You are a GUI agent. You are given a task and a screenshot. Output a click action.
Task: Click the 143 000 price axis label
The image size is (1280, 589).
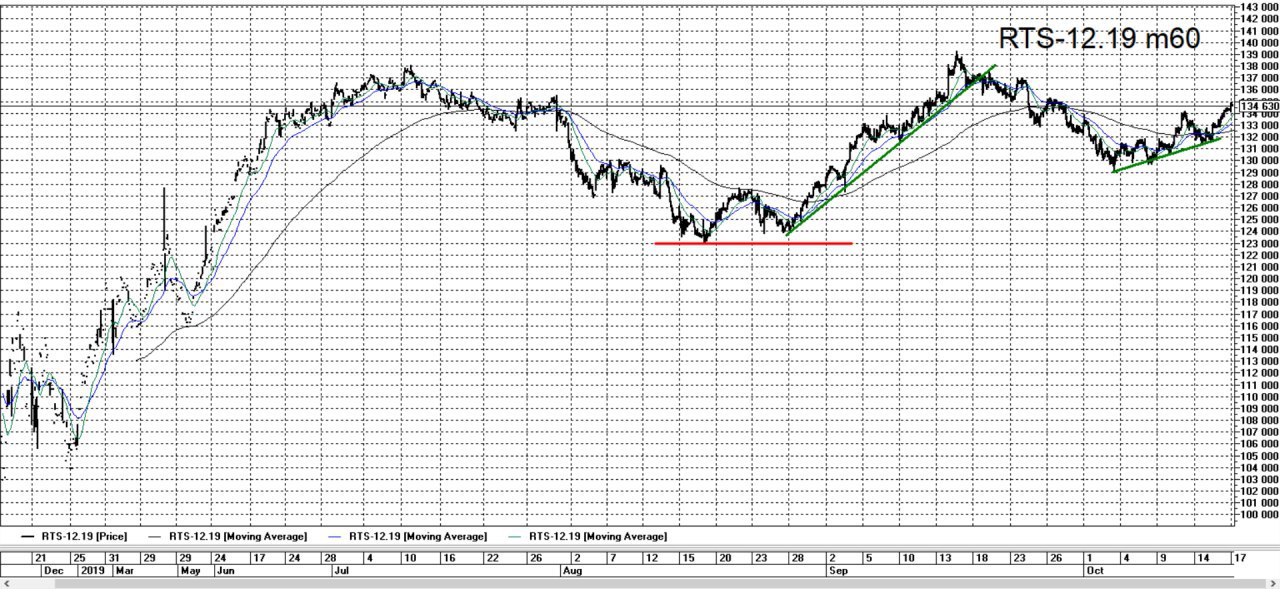[1260, 9]
